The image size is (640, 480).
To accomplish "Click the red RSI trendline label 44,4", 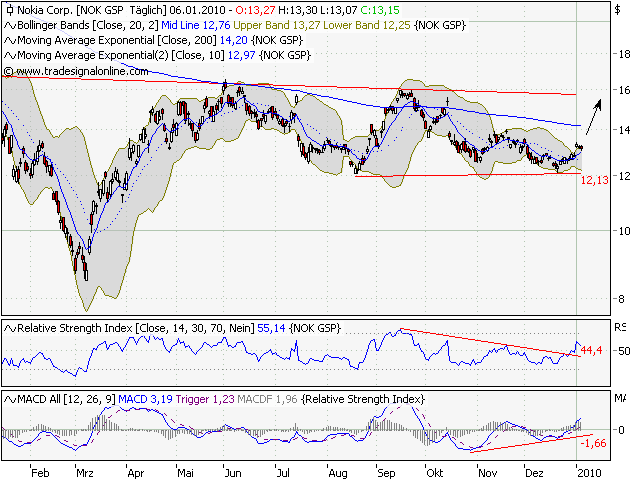I will pos(591,350).
